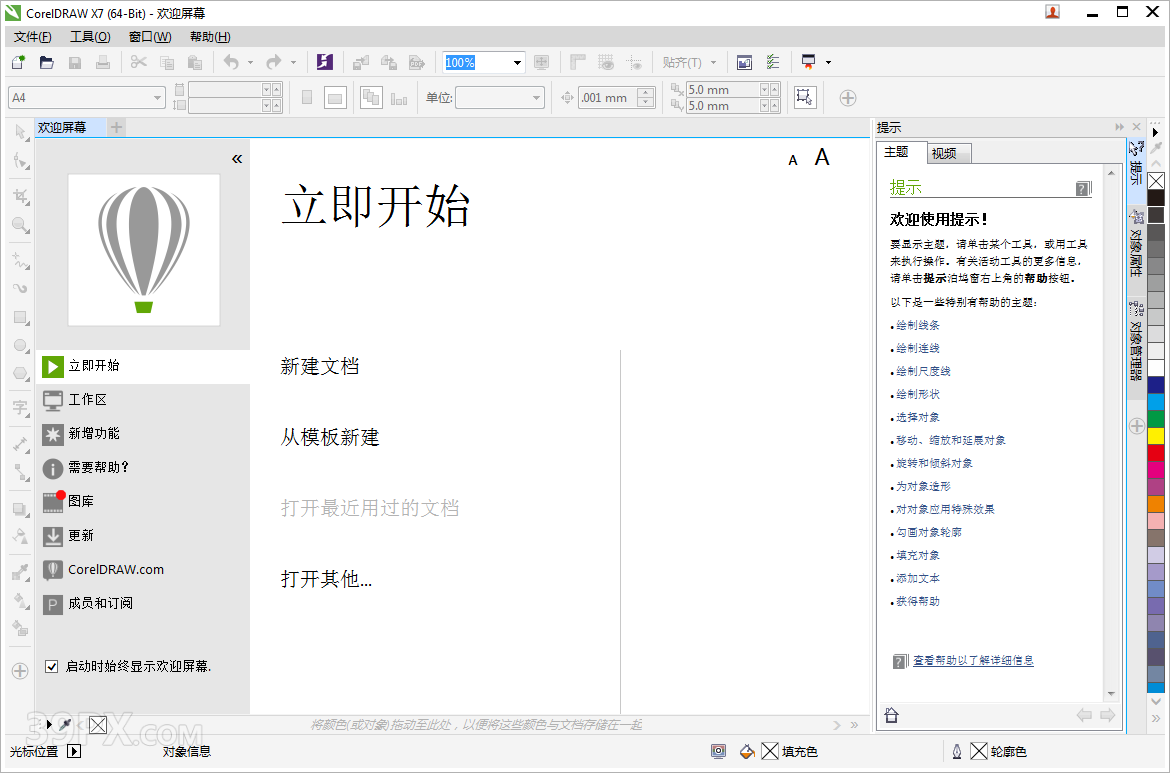
Task: Click 打开其他... to open another file
Action: [326, 578]
